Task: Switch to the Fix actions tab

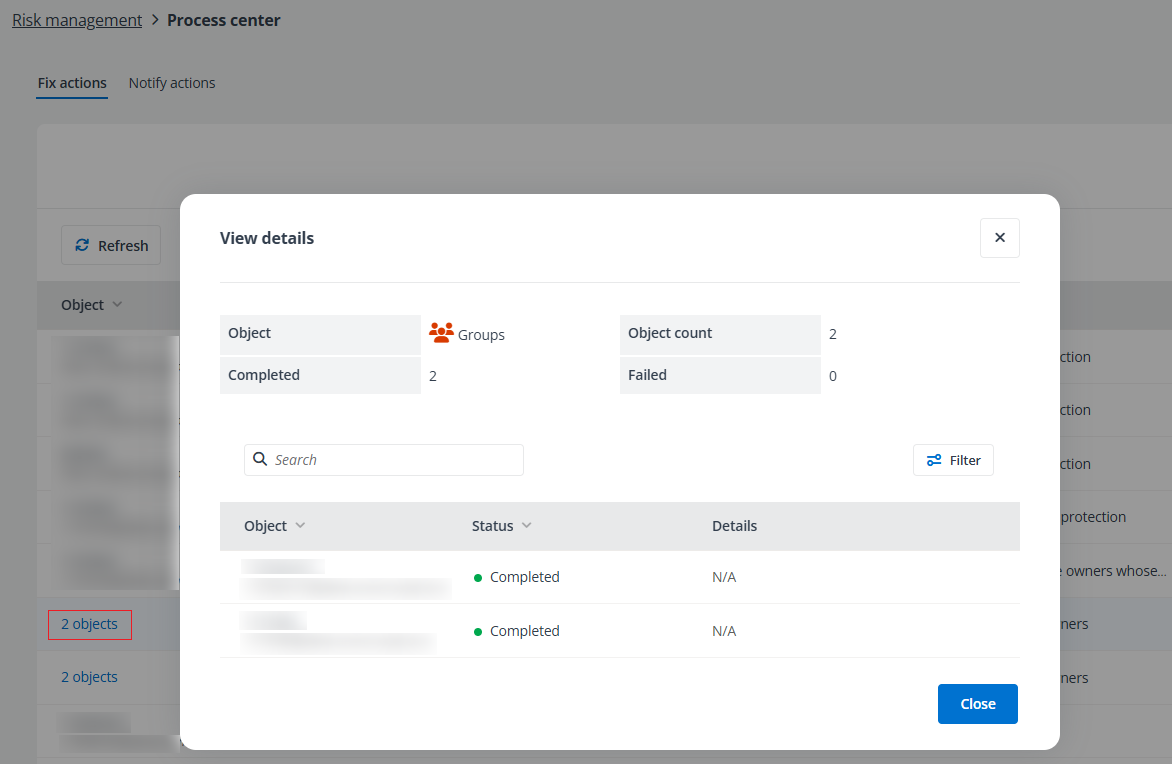Action: [72, 83]
